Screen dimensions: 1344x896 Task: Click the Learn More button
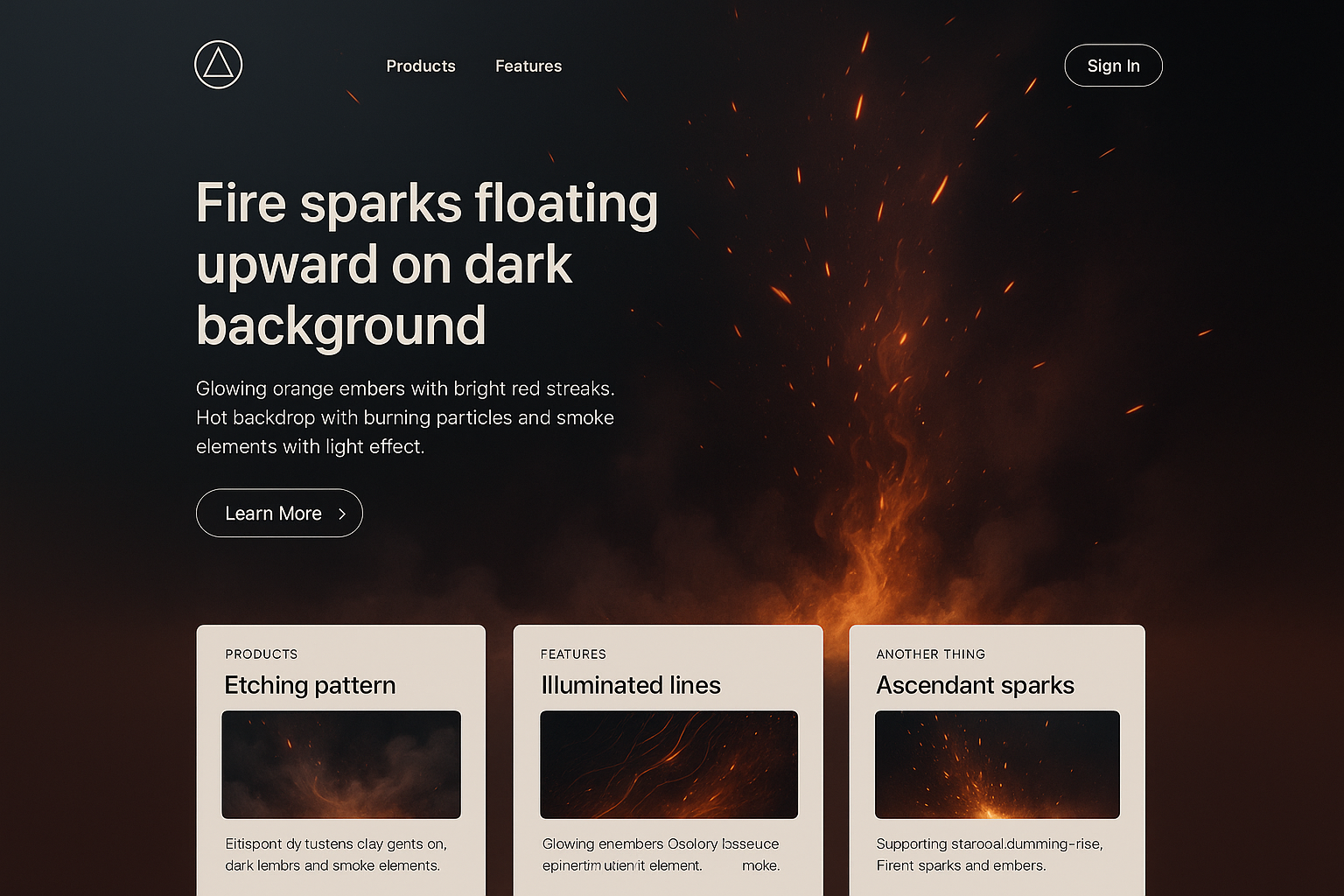click(279, 513)
